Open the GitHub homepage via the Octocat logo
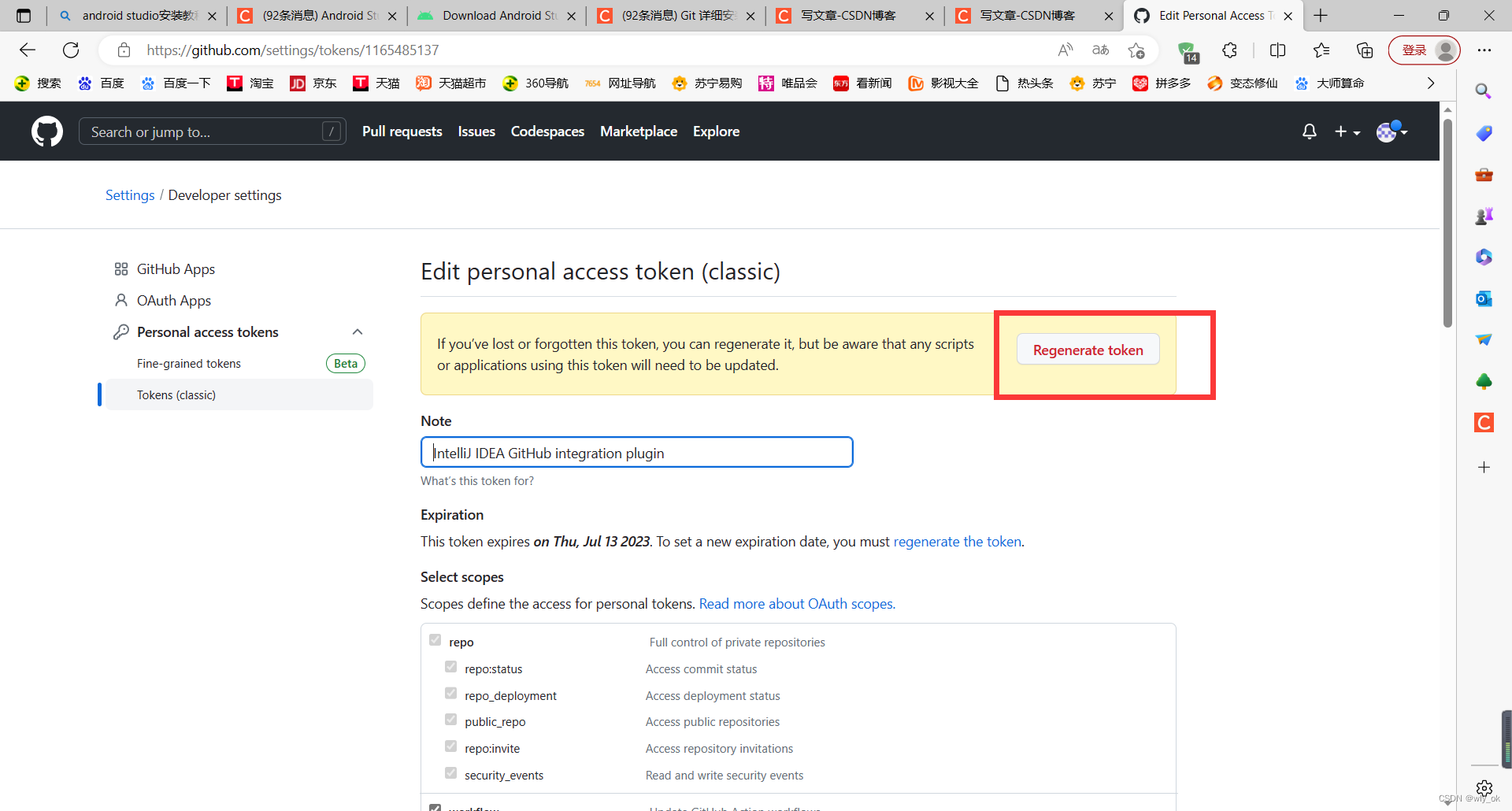 (47, 131)
